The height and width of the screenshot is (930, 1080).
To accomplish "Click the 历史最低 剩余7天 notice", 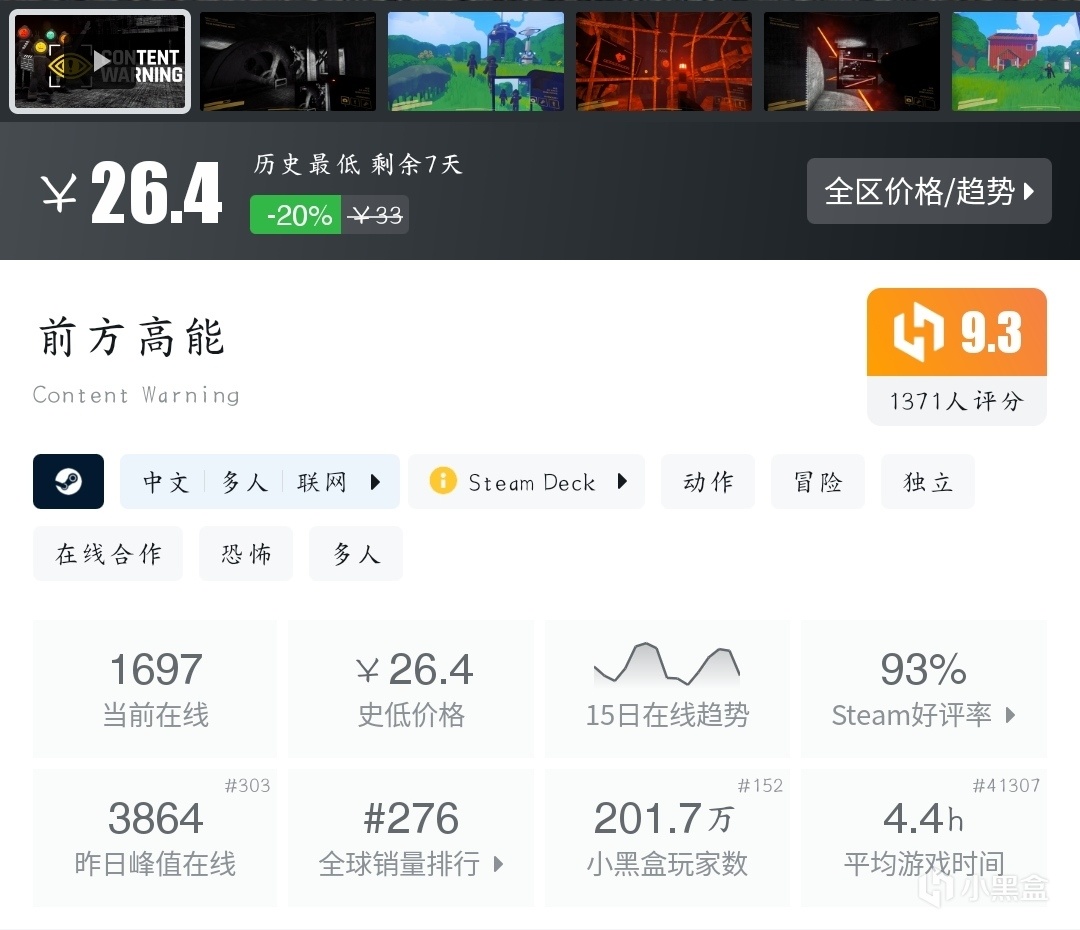I will [x=357, y=164].
